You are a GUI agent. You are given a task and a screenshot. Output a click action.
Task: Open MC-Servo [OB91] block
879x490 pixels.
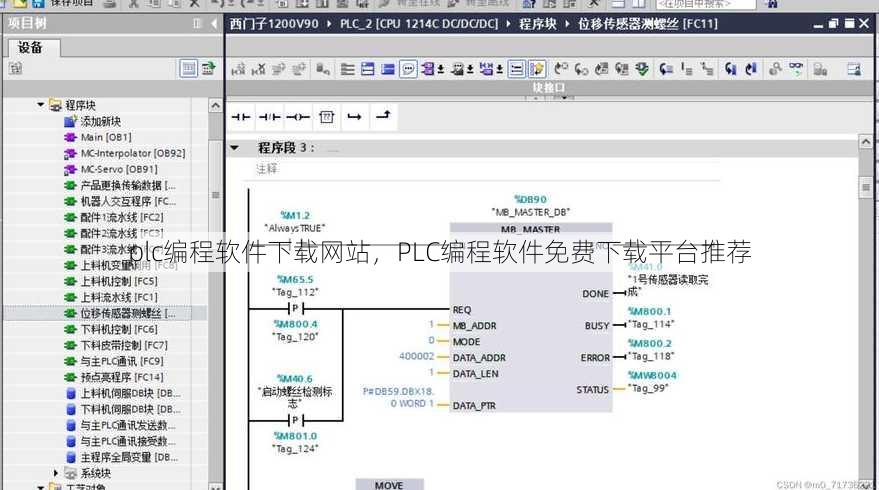(119, 169)
